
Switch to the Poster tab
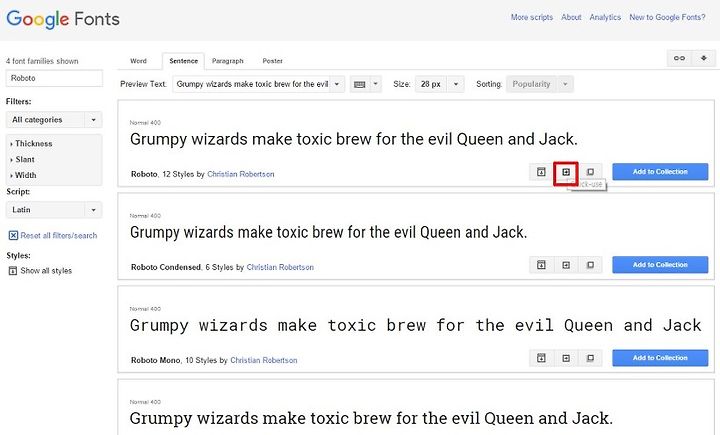pos(272,61)
